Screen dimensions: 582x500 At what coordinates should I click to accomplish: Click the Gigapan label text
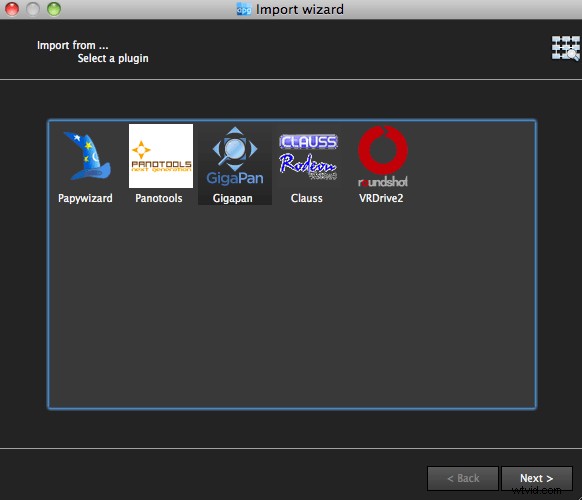point(233,198)
